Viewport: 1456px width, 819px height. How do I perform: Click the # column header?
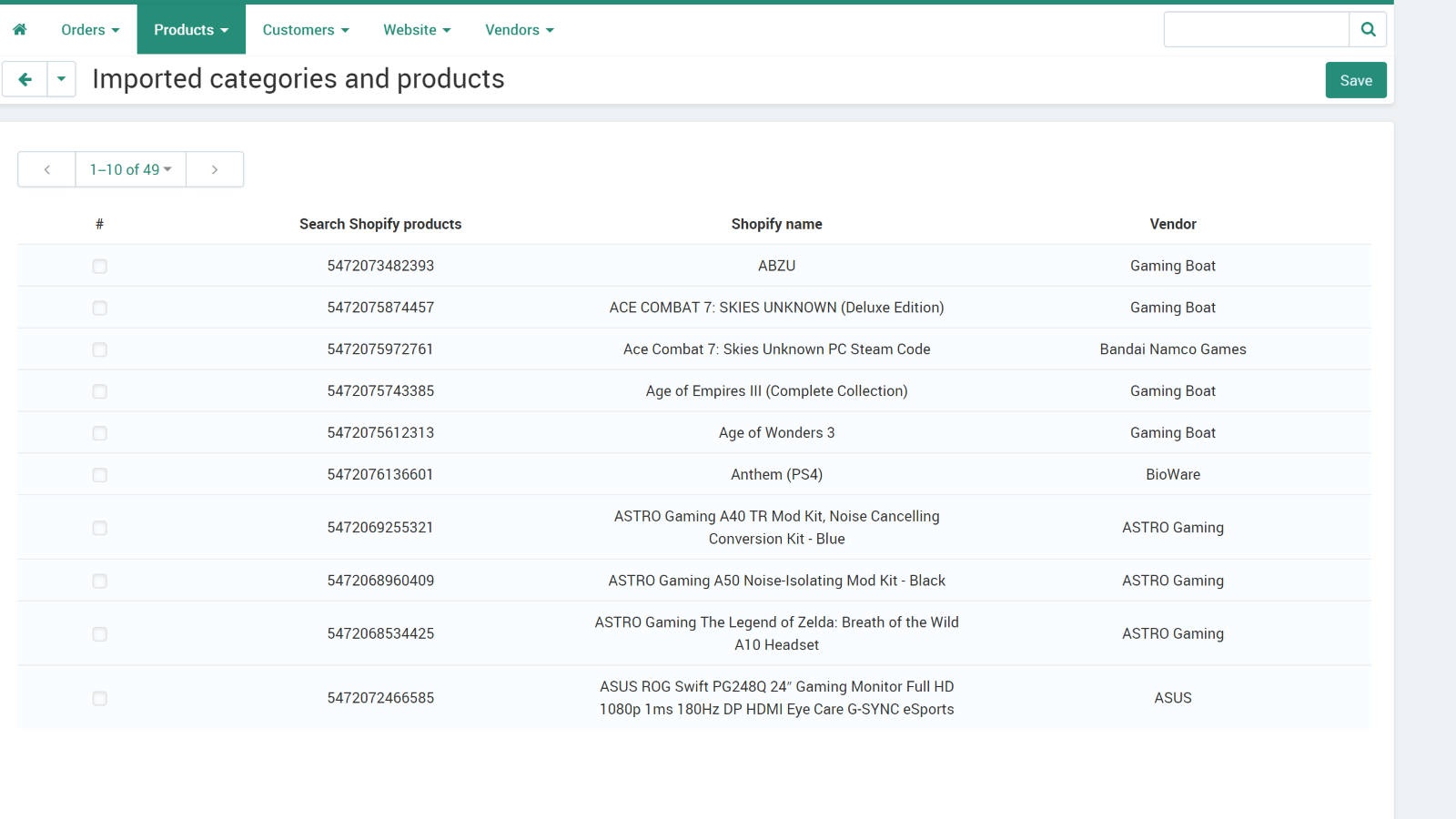(x=99, y=224)
